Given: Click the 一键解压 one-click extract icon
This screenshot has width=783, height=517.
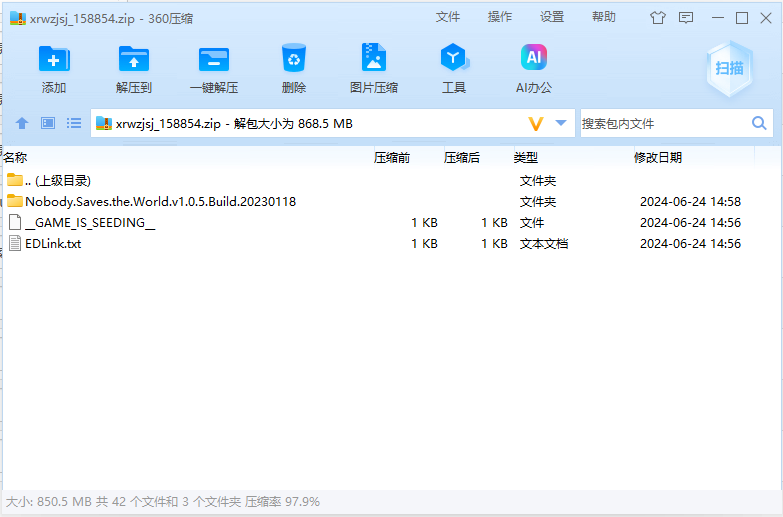Looking at the screenshot, I should click(214, 59).
